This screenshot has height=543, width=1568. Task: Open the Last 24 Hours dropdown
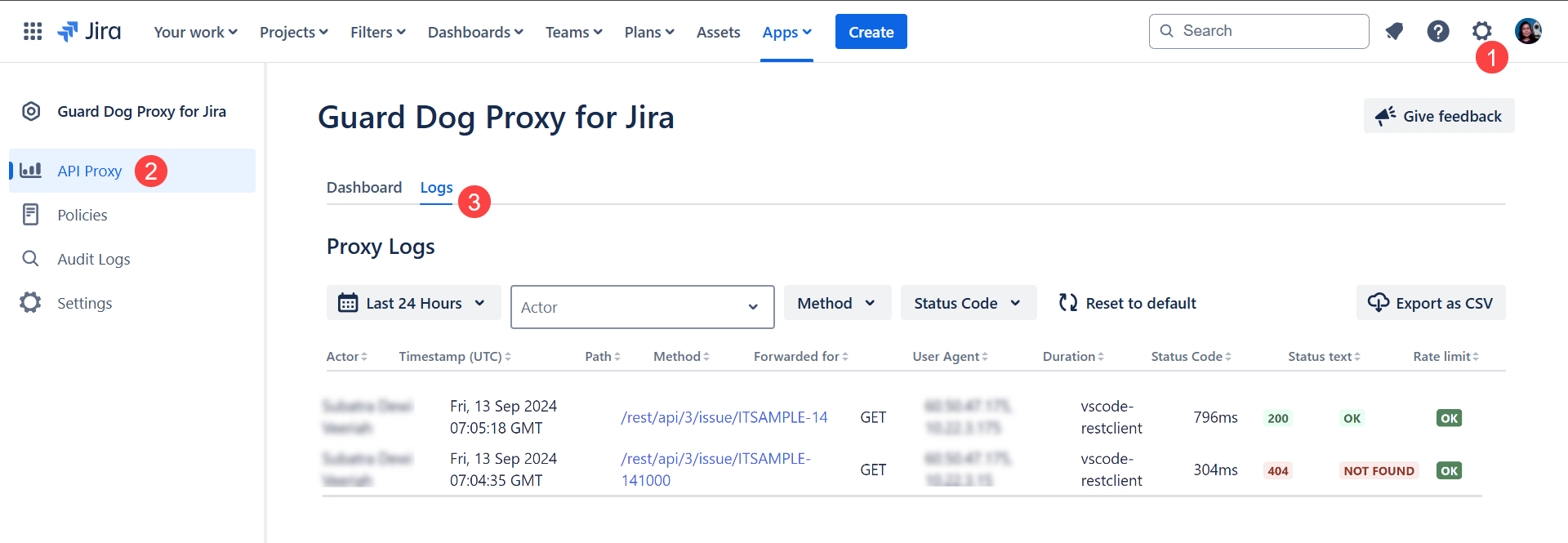[x=412, y=303]
